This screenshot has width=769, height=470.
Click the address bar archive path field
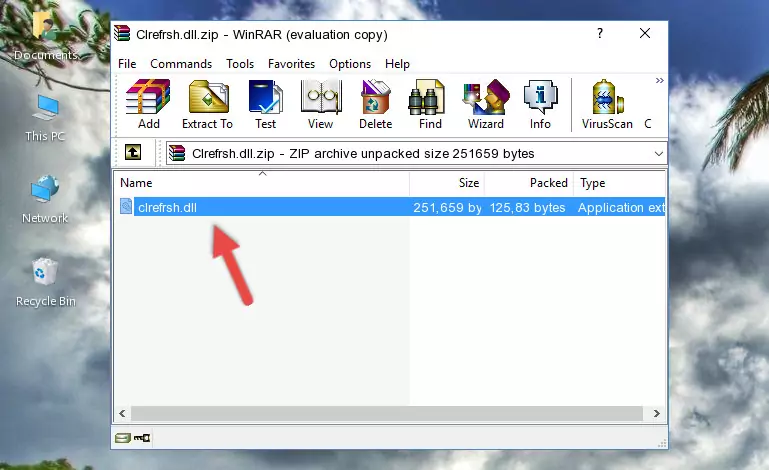416,154
